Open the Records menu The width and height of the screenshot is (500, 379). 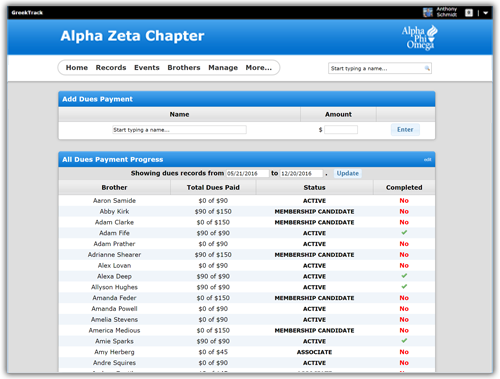pyautogui.click(x=111, y=68)
